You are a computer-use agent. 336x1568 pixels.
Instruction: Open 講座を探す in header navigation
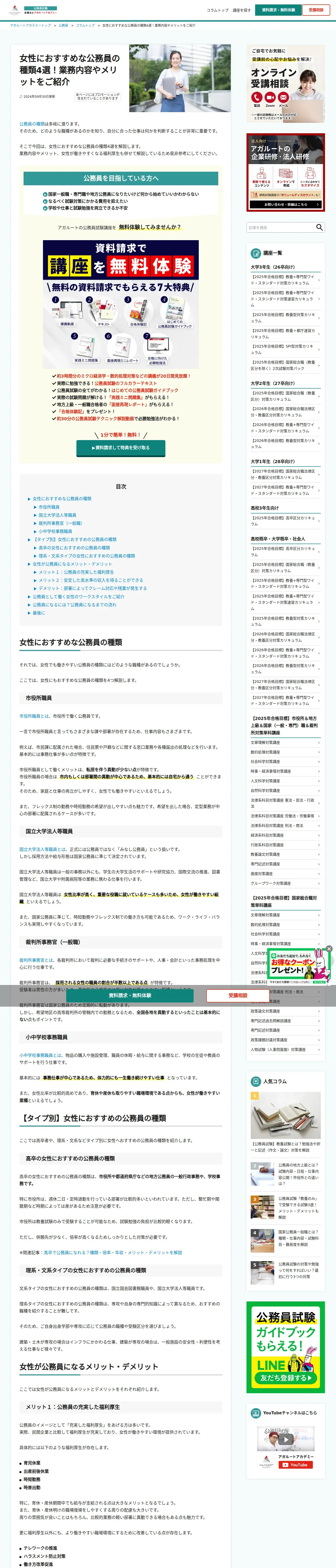pos(242,10)
